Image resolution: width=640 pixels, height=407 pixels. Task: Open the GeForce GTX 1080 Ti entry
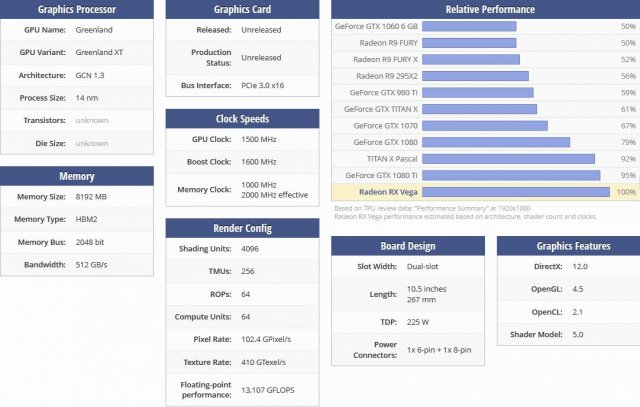click(382, 175)
